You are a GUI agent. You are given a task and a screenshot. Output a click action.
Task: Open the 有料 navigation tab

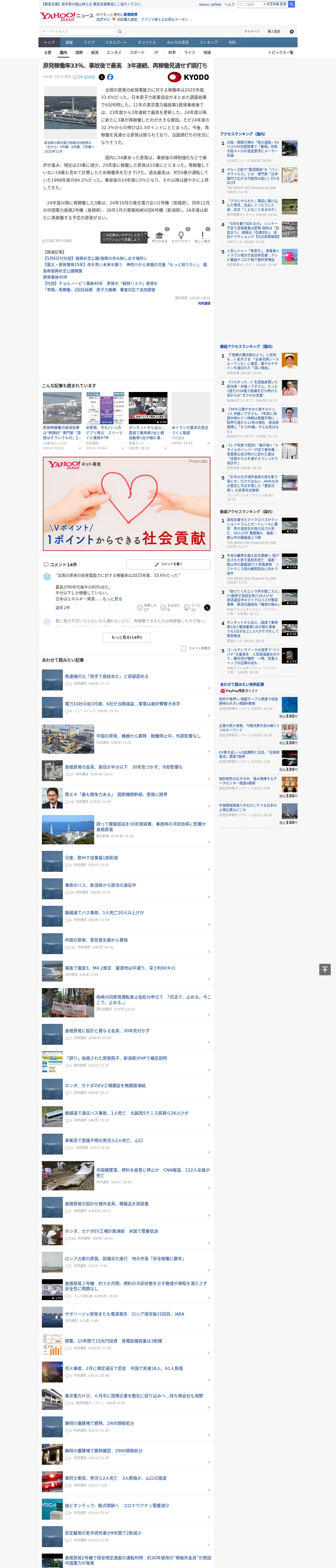[232, 43]
